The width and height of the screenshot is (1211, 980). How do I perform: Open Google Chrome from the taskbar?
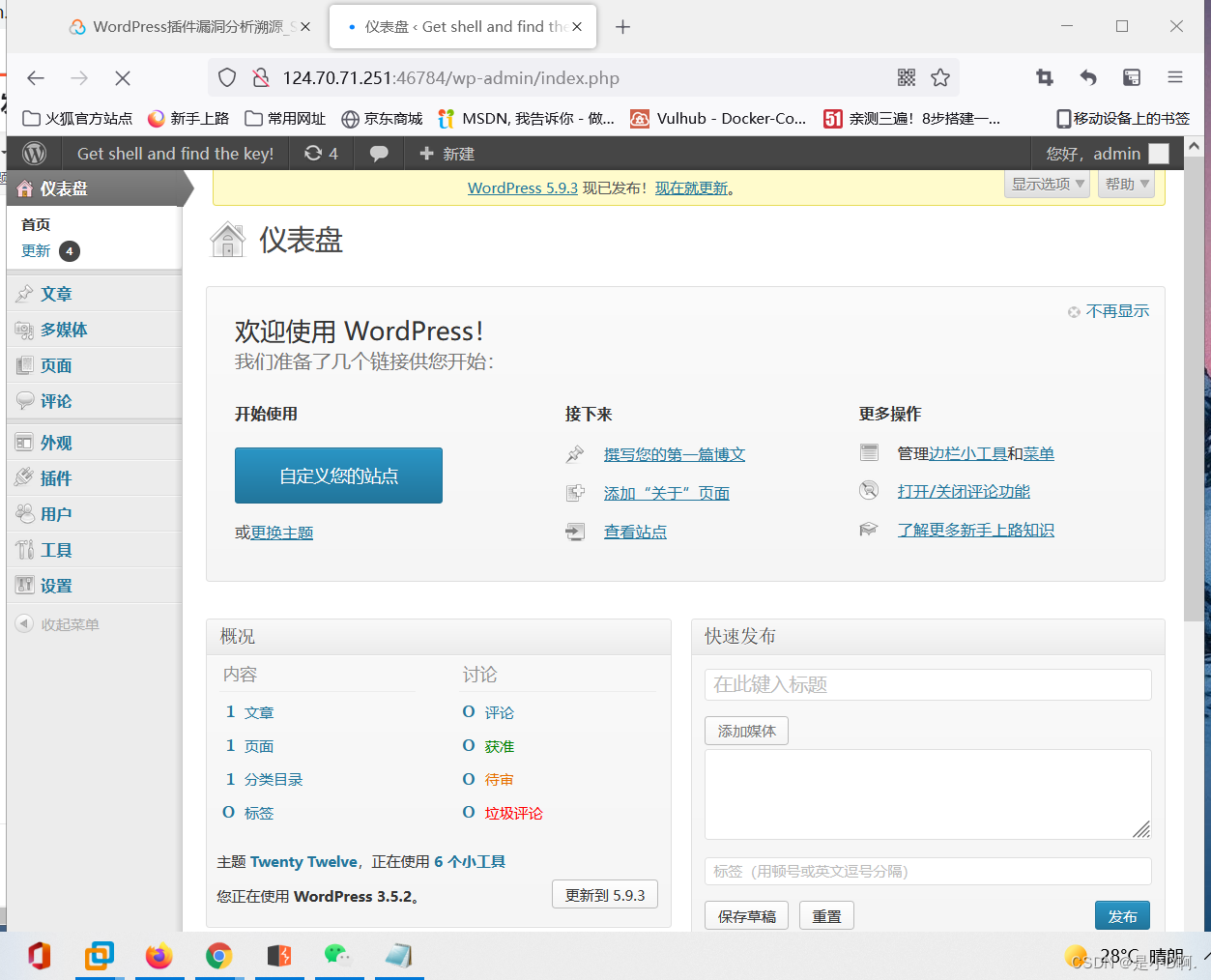[219, 956]
